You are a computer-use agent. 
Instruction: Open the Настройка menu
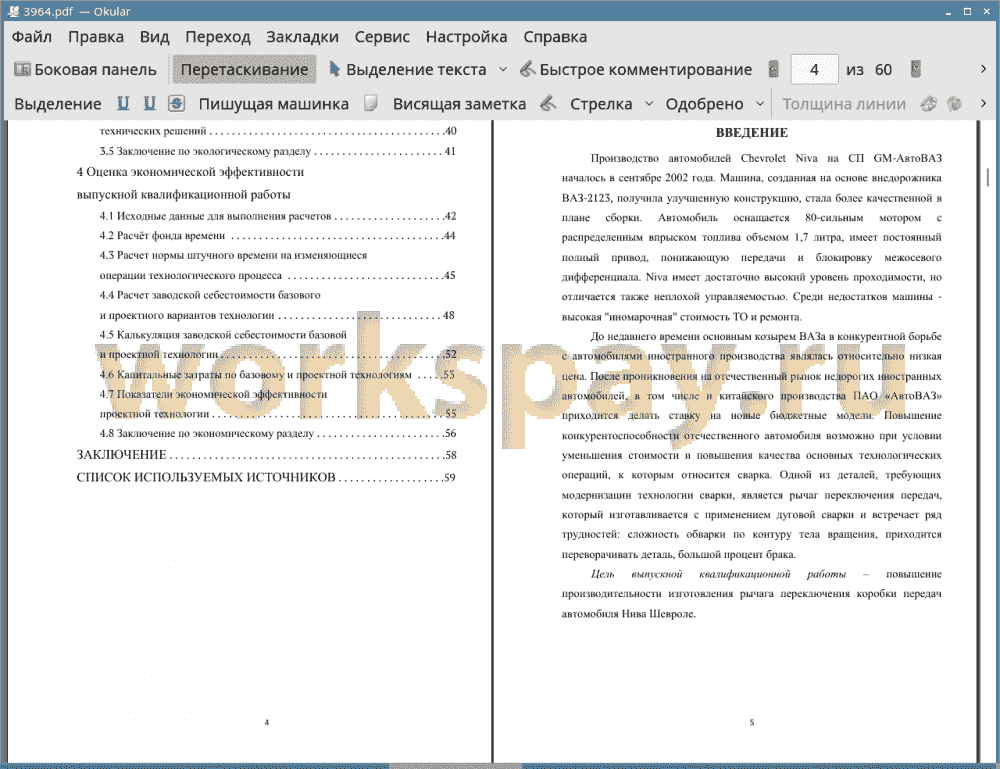(466, 37)
